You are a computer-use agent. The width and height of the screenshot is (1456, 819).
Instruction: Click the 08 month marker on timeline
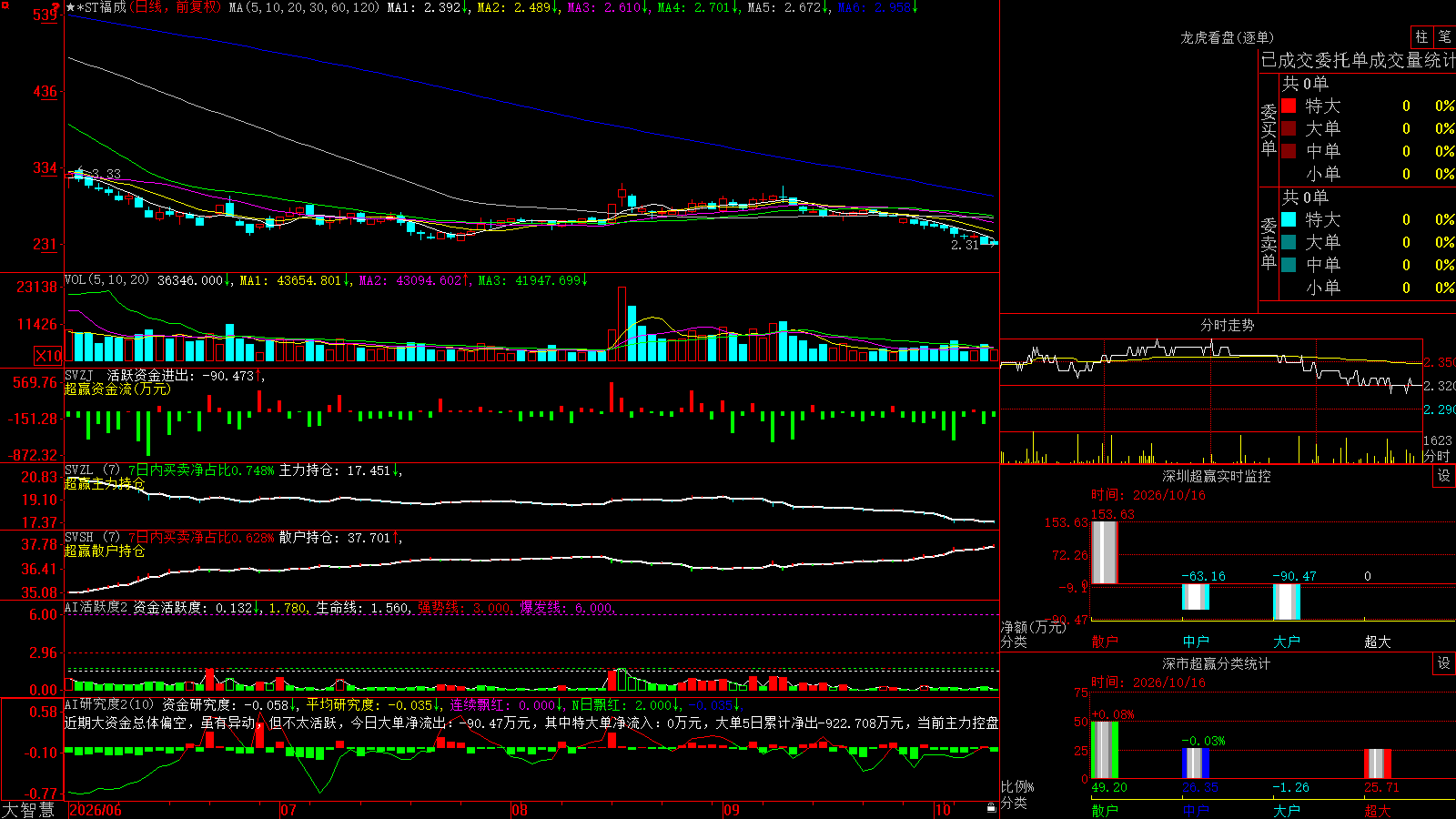point(520,810)
